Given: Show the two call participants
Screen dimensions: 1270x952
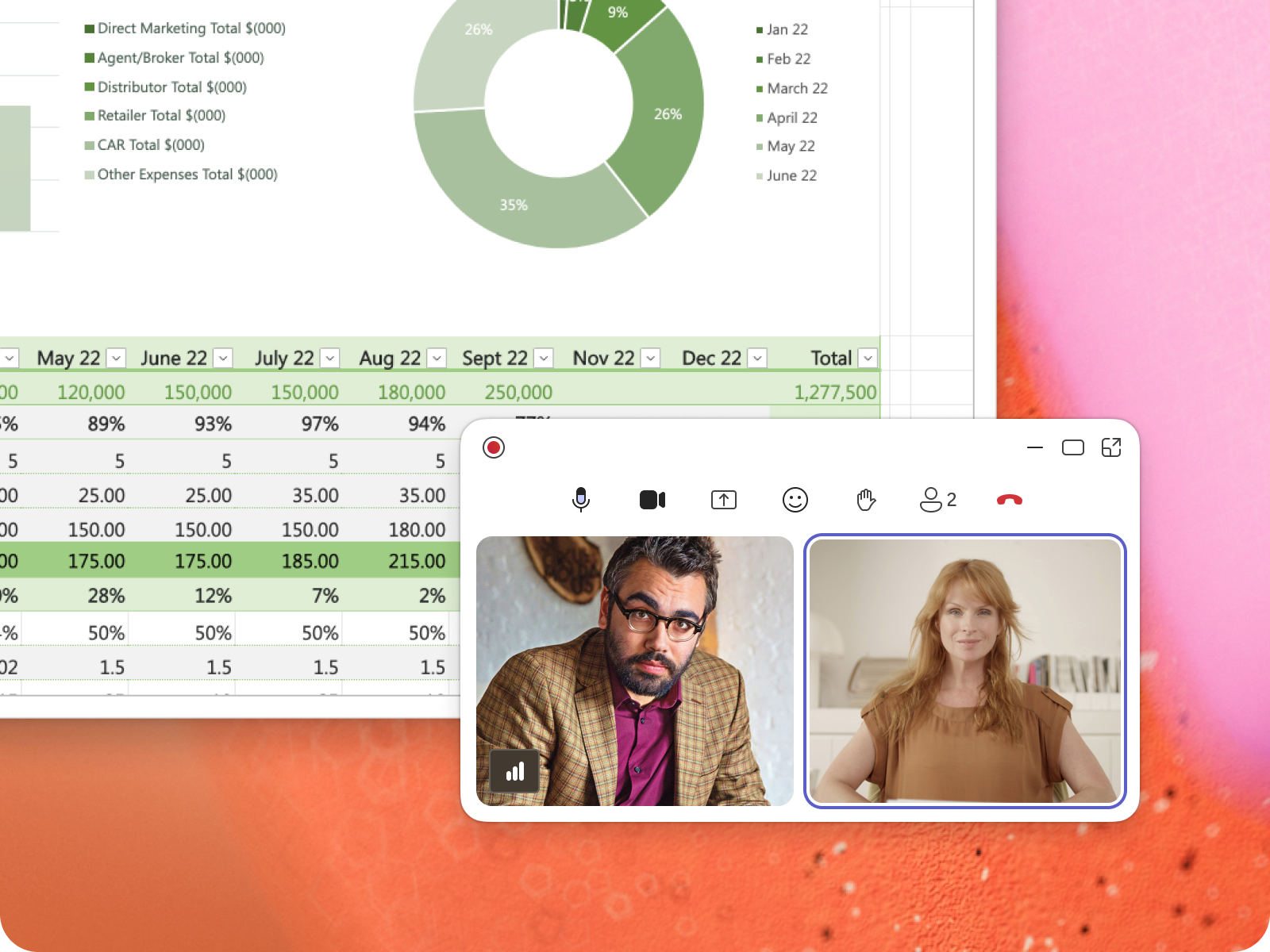Looking at the screenshot, I should pos(938,500).
